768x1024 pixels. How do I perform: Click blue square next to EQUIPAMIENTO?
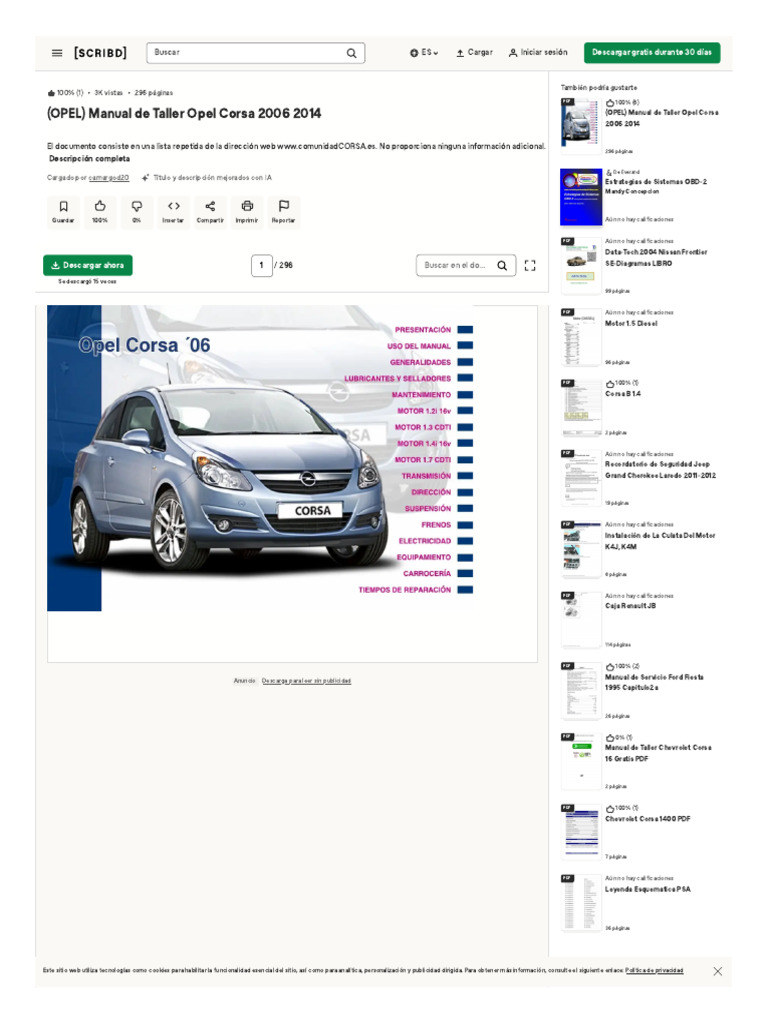[x=465, y=557]
